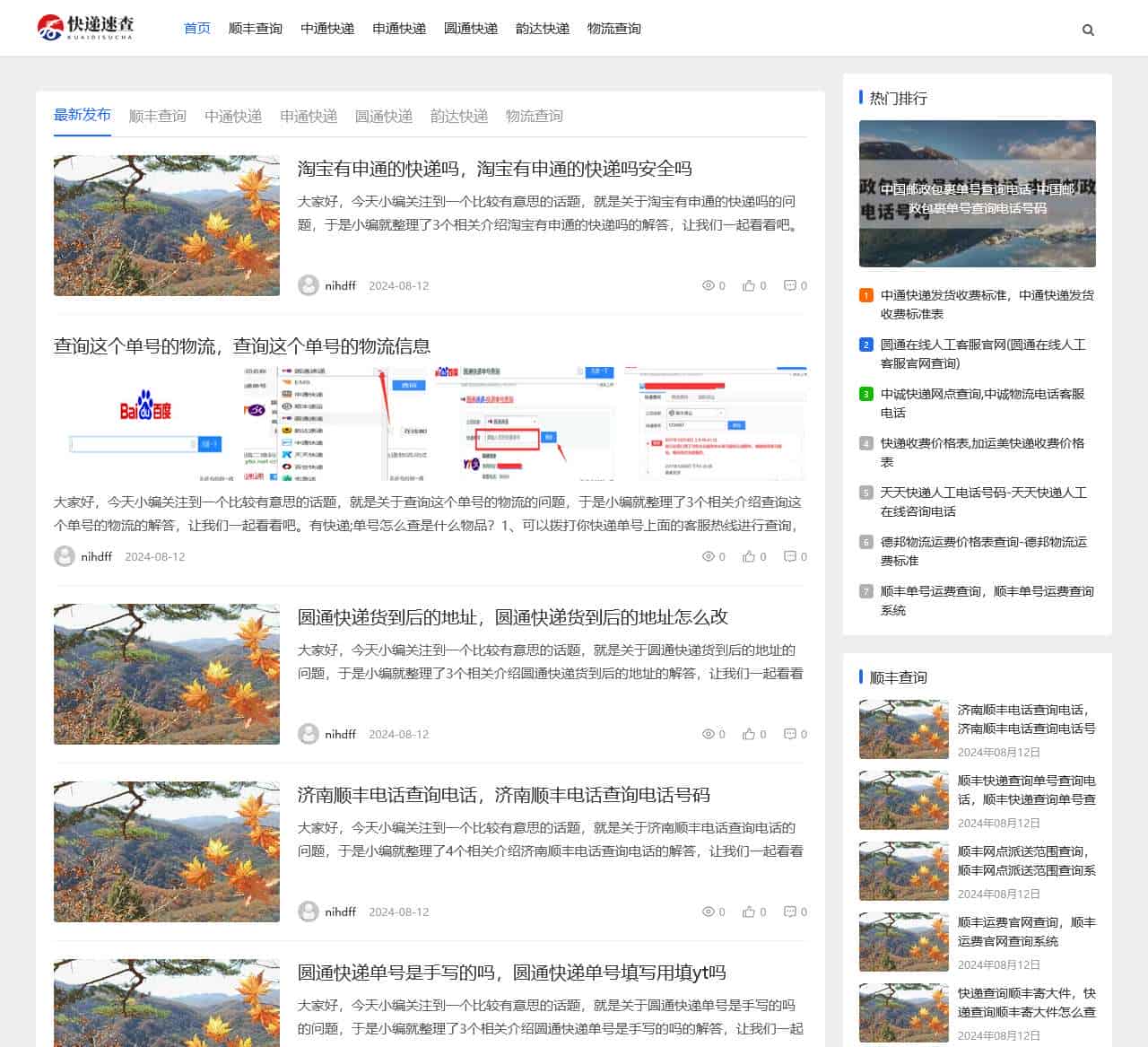Switch to the 顺丰查询 content tab
The height and width of the screenshot is (1047, 1148).
[158, 116]
